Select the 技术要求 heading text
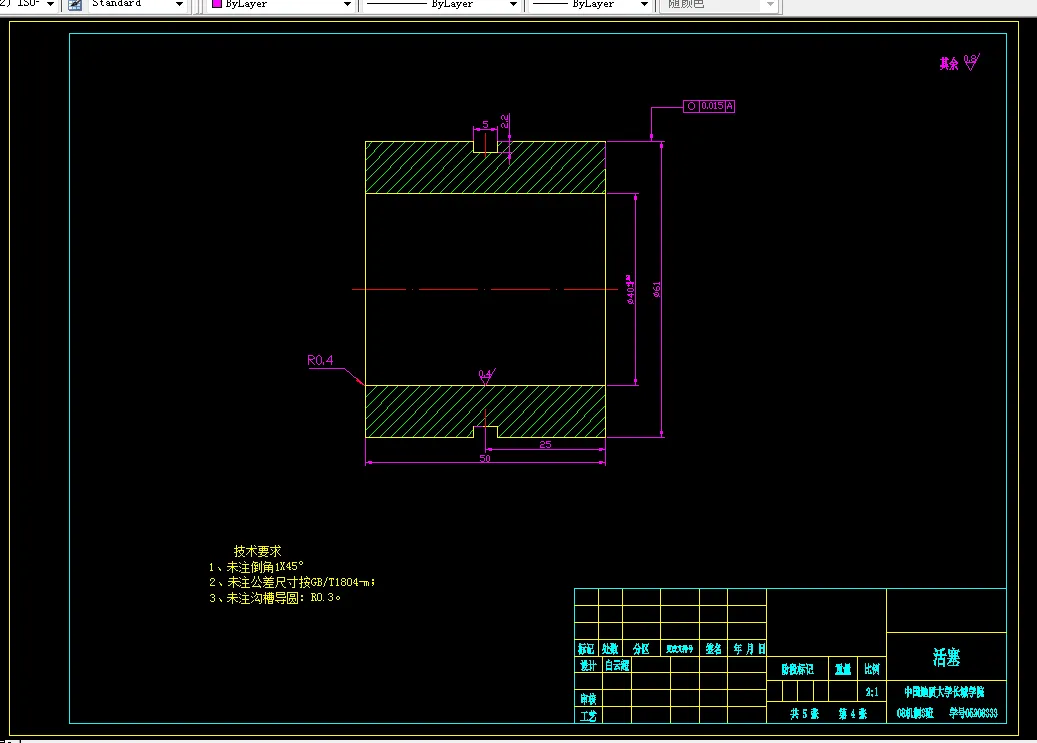Screen dimensions: 1037x743 coord(257,550)
